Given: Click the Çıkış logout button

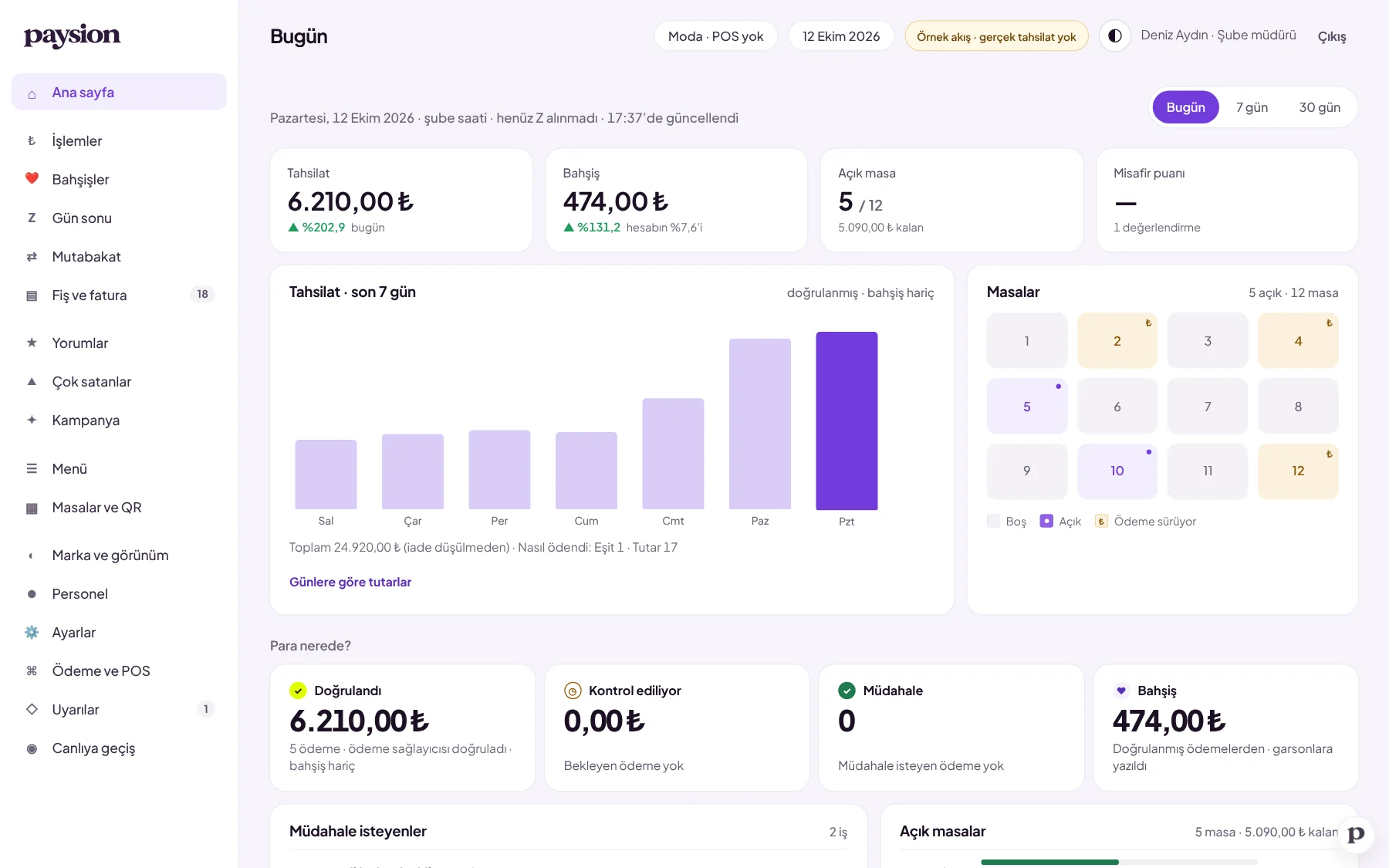Looking at the screenshot, I should pyautogui.click(x=1332, y=36).
